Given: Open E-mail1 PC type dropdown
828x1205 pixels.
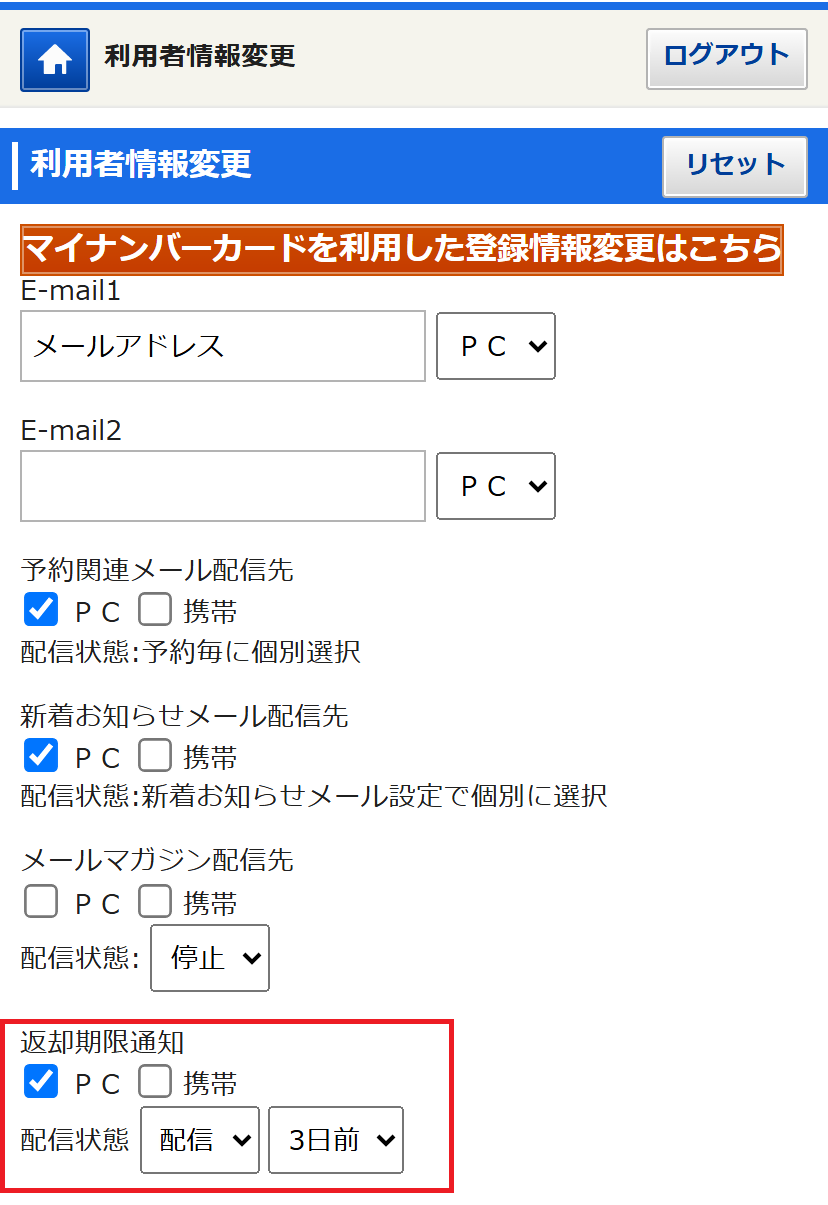Looking at the screenshot, I should tap(496, 346).
